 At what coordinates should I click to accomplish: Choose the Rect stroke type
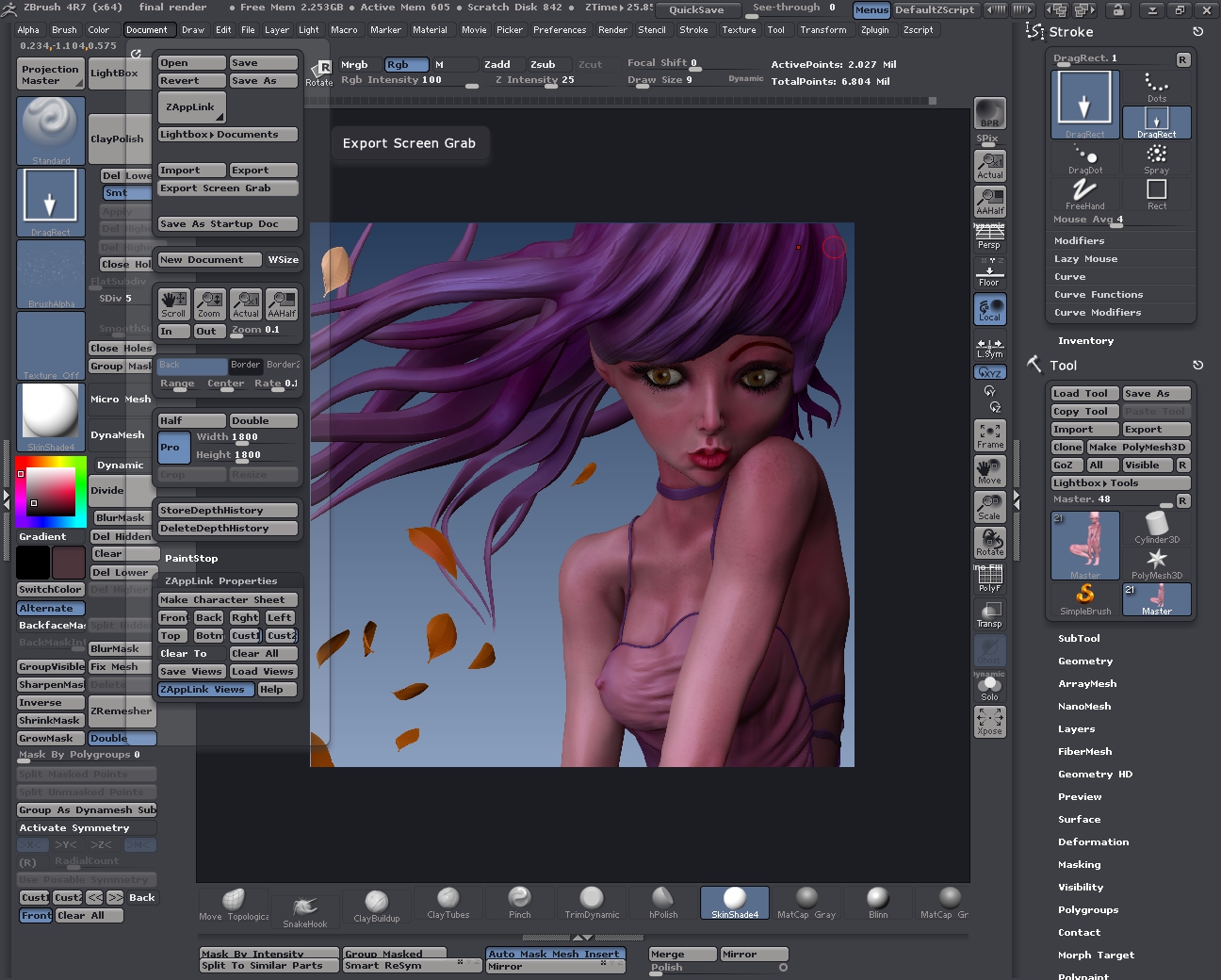(x=1156, y=194)
